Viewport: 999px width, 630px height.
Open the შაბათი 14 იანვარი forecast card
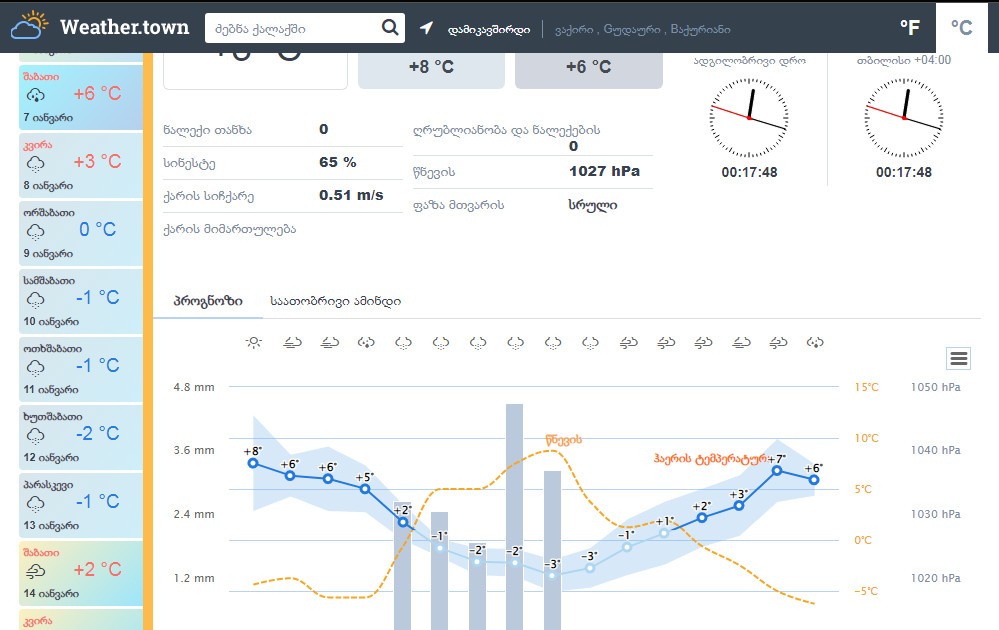click(x=81, y=574)
